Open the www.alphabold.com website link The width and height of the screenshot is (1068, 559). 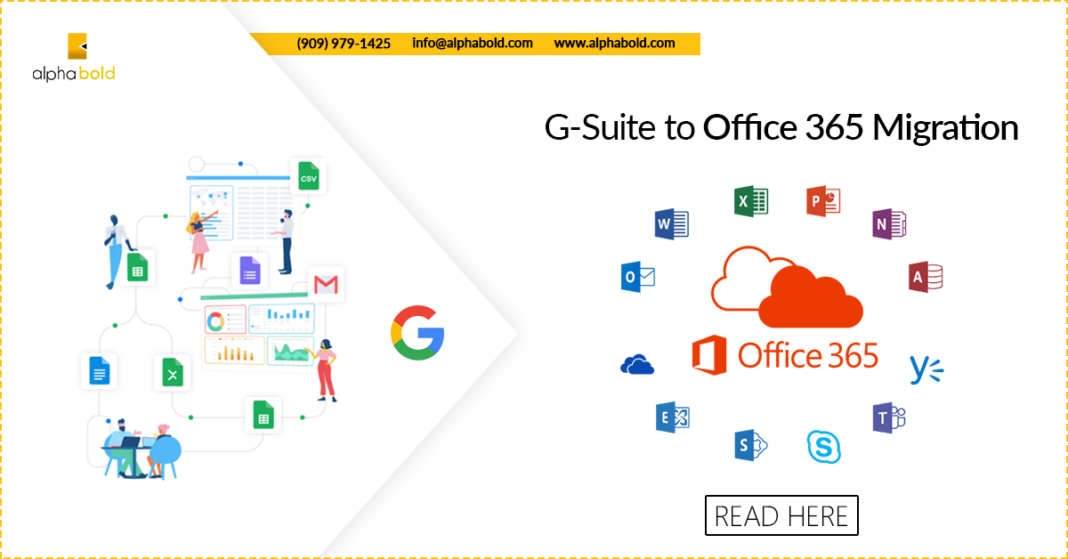pos(614,44)
